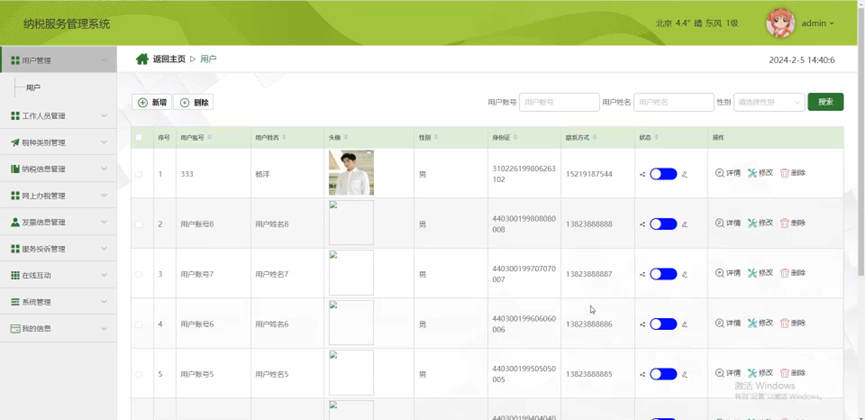Image resolution: width=865 pixels, height=420 pixels.
Task: Check the select-all checkbox in table header
Action: pyautogui.click(x=139, y=137)
